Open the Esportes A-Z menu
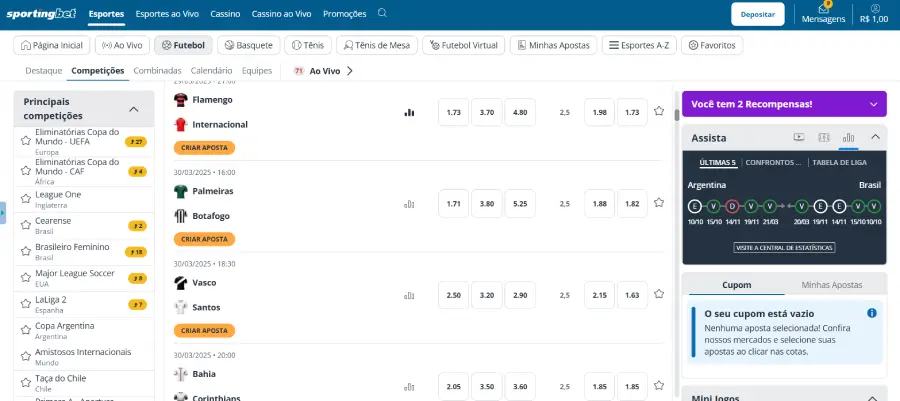 [x=639, y=45]
